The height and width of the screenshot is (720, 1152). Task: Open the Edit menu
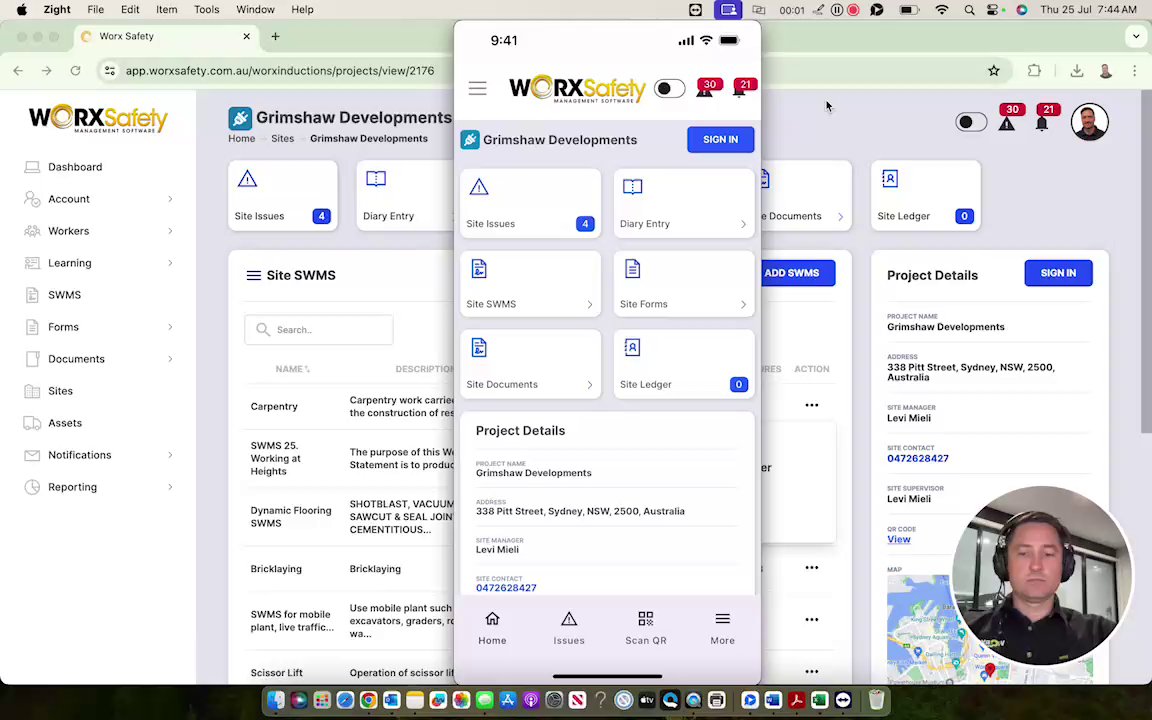(130, 10)
